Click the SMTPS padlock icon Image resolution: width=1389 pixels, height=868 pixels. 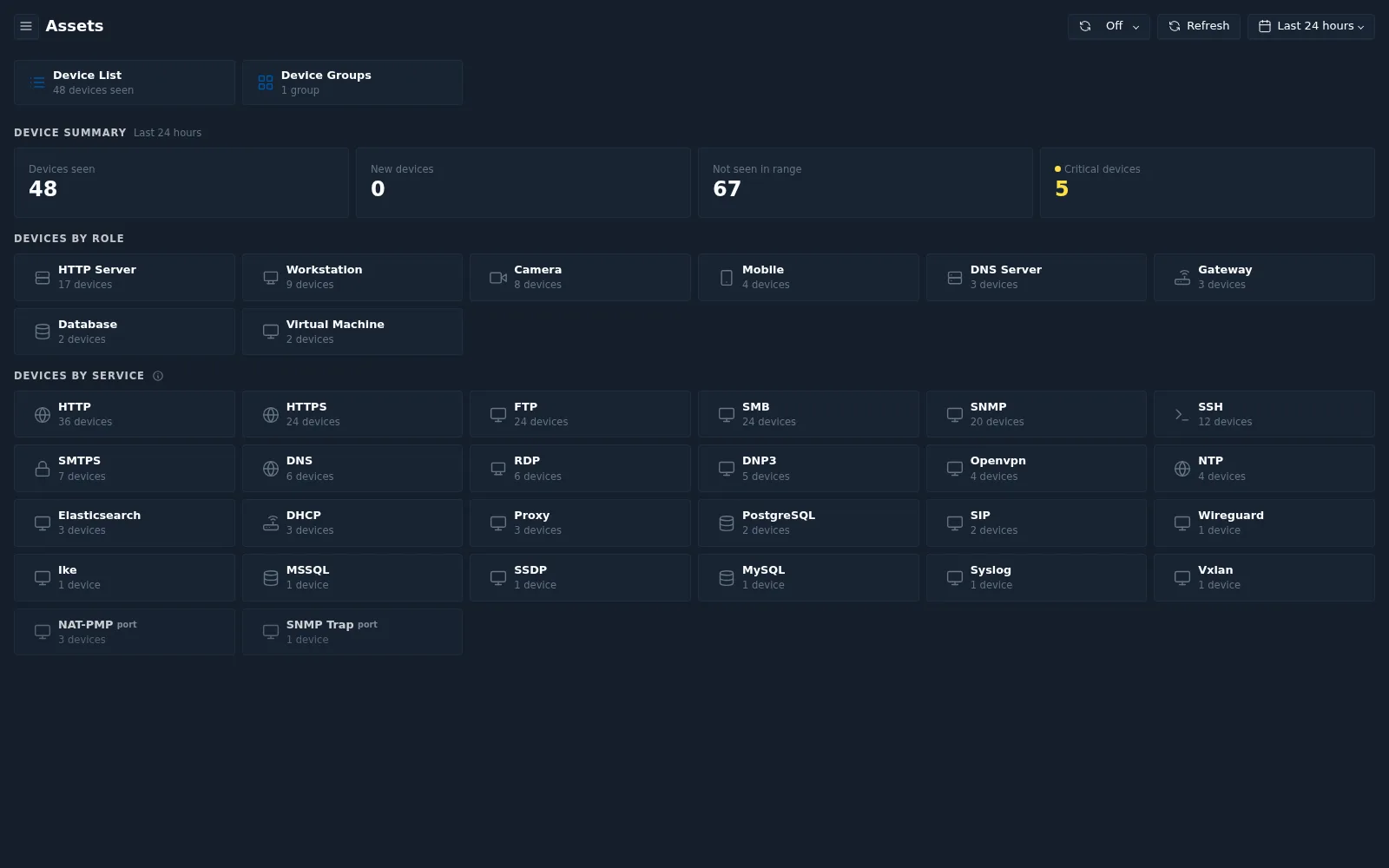pyautogui.click(x=43, y=469)
